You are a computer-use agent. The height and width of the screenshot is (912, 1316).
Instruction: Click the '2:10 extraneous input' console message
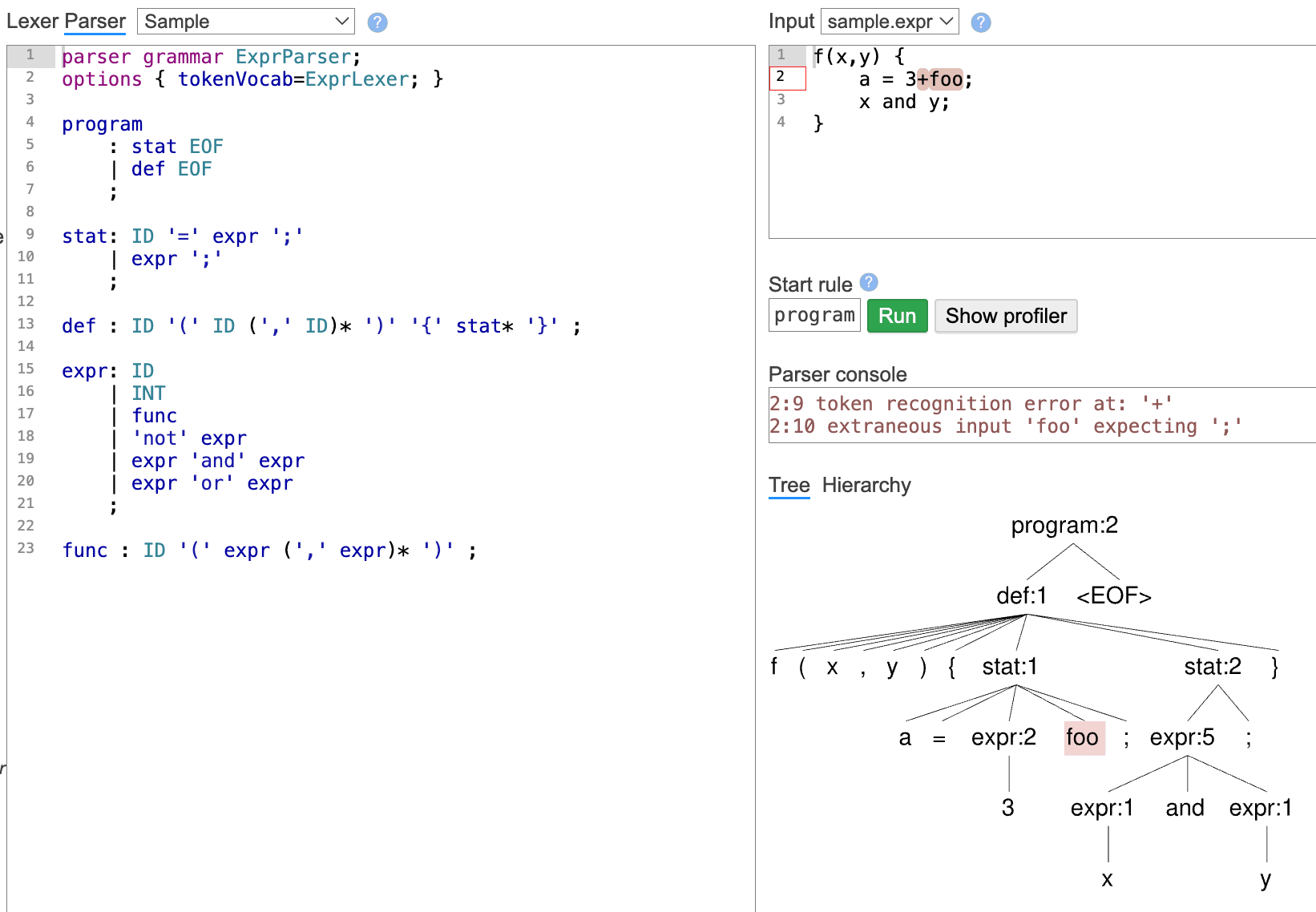[1006, 426]
